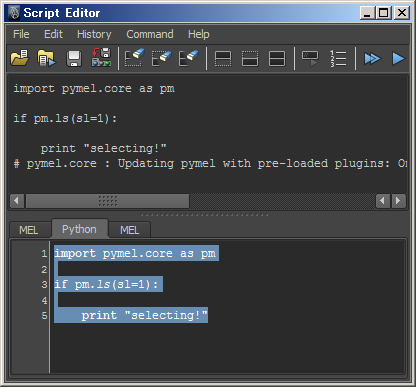Click line number 2 in the gutter
416x387 pixels.
point(44,269)
